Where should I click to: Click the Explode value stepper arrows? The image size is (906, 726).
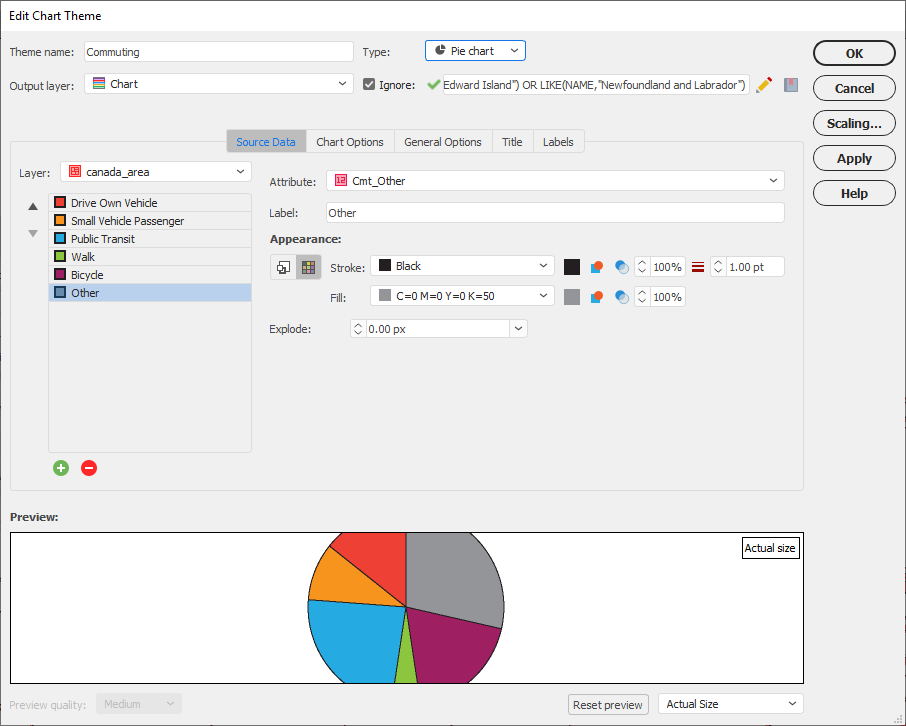tap(358, 329)
